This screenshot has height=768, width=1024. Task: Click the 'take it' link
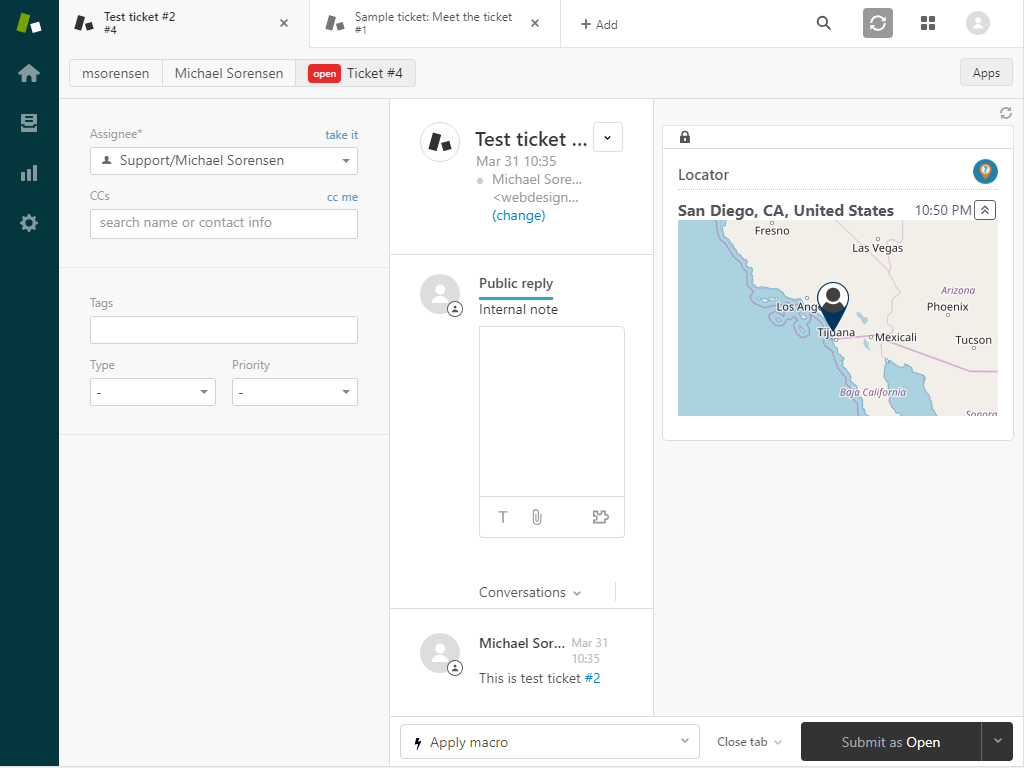point(341,135)
